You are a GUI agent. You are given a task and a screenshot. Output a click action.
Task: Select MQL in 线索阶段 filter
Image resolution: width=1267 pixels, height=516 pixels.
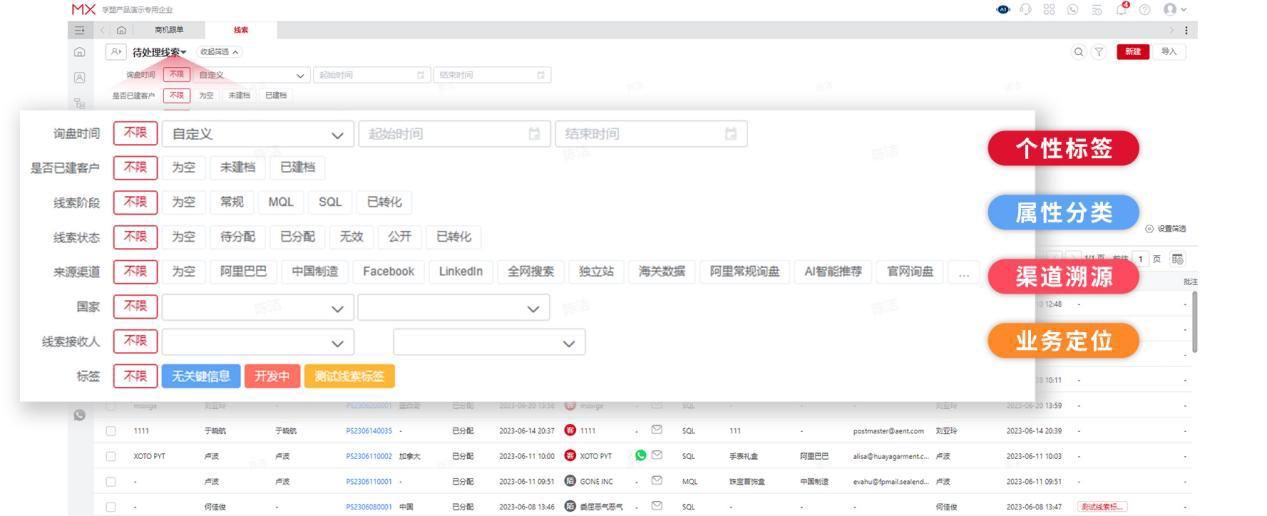pyautogui.click(x=279, y=202)
